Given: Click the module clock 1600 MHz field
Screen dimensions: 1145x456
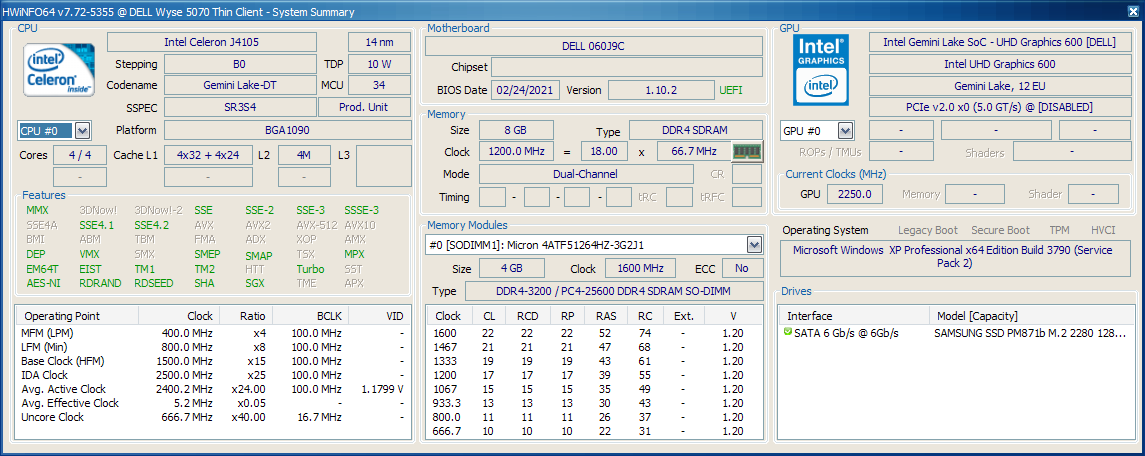Looking at the screenshot, I should tap(640, 267).
